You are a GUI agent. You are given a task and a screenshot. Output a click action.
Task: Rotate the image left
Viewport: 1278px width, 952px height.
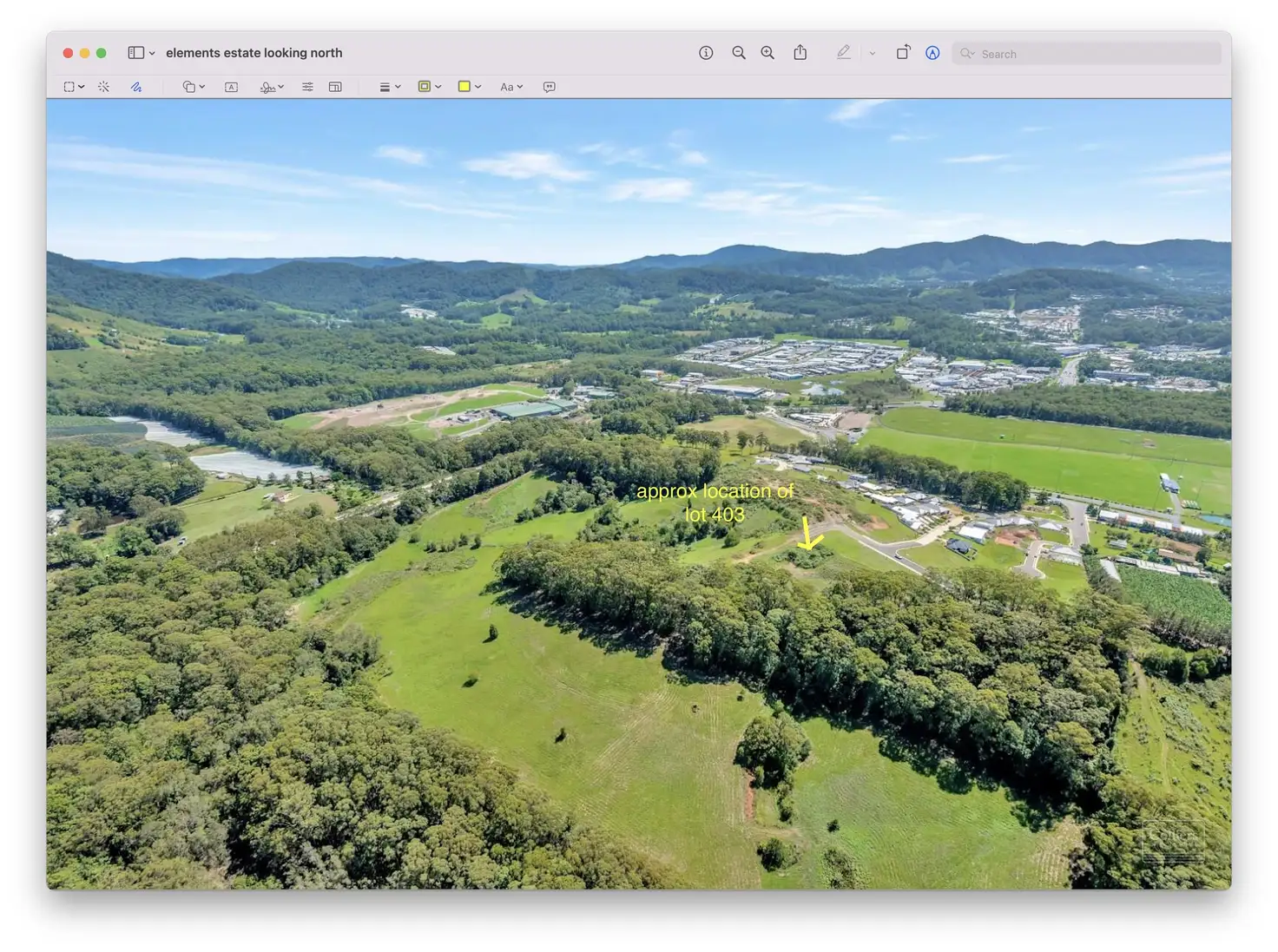pyautogui.click(x=903, y=53)
